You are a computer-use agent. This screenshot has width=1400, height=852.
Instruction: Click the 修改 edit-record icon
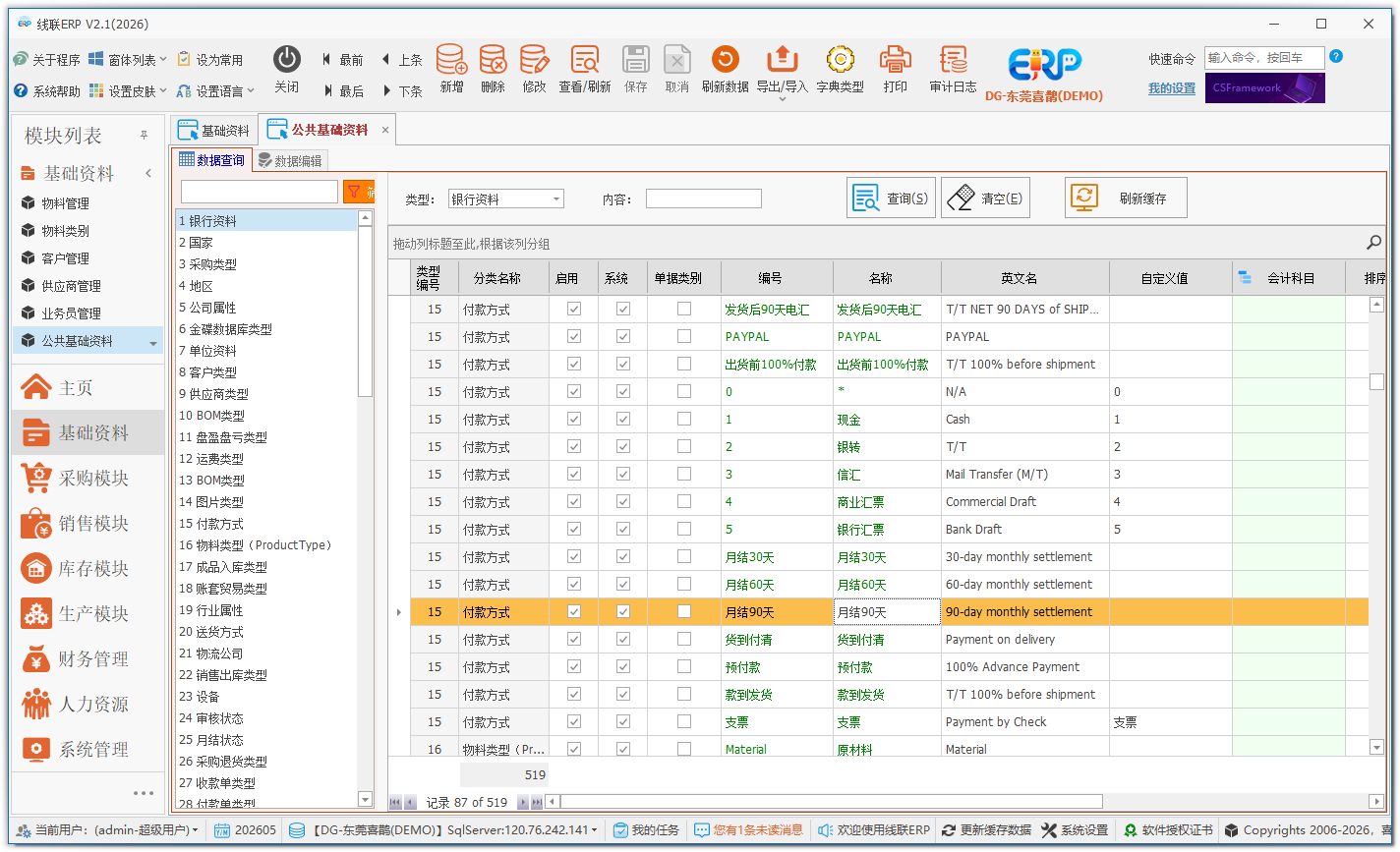click(534, 59)
